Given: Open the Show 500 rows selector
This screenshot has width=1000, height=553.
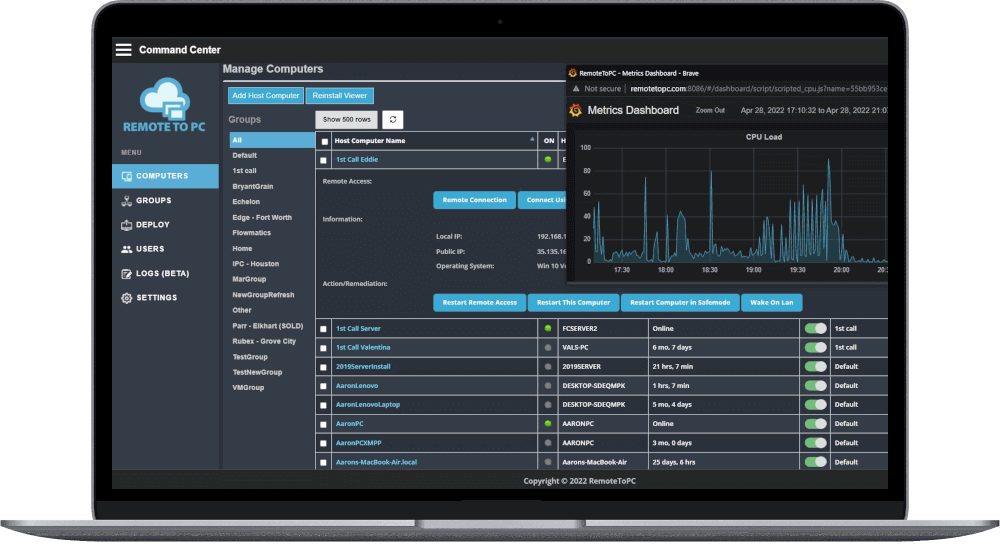Looking at the screenshot, I should point(346,119).
